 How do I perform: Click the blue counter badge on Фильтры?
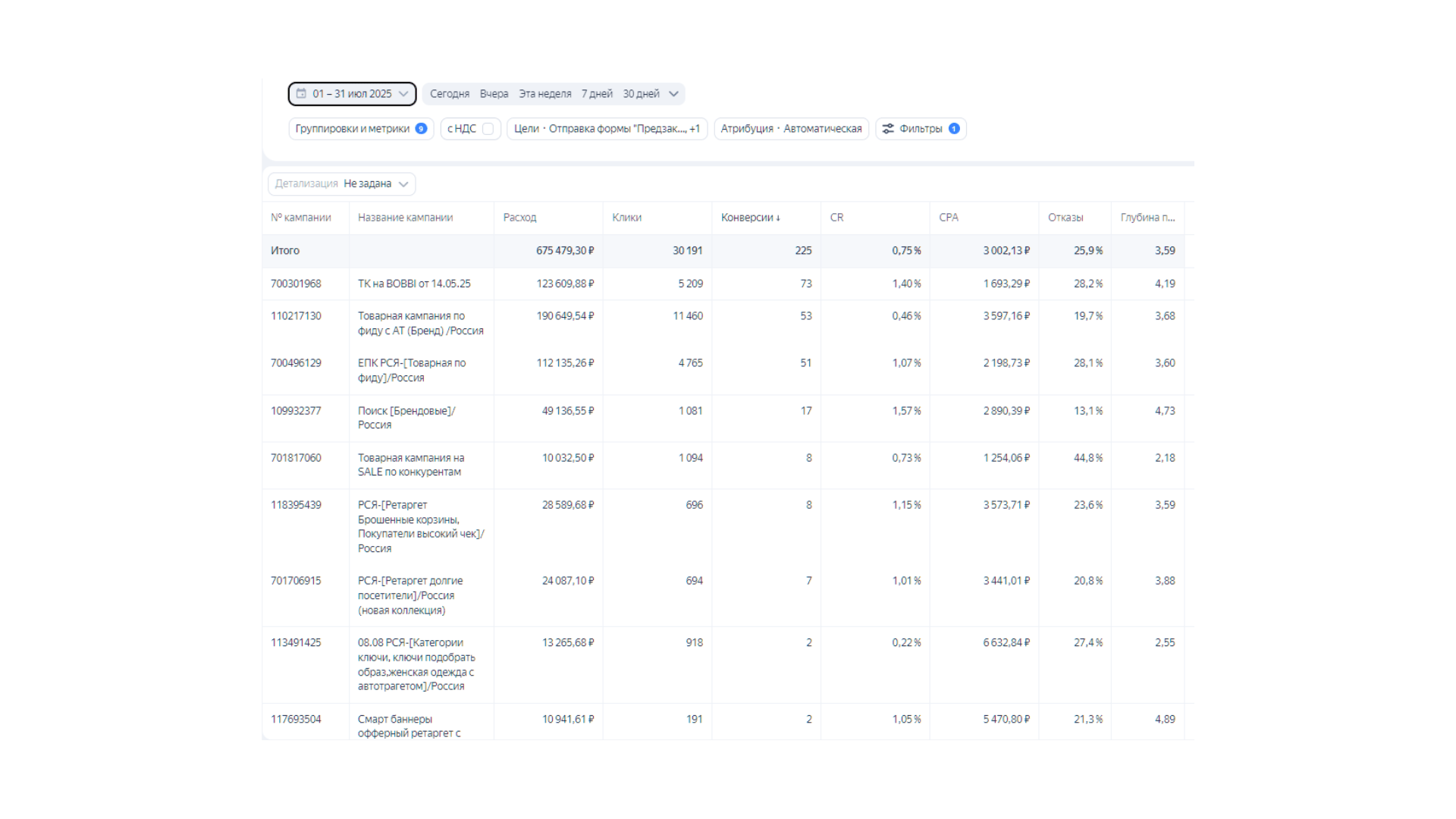pyautogui.click(x=954, y=129)
